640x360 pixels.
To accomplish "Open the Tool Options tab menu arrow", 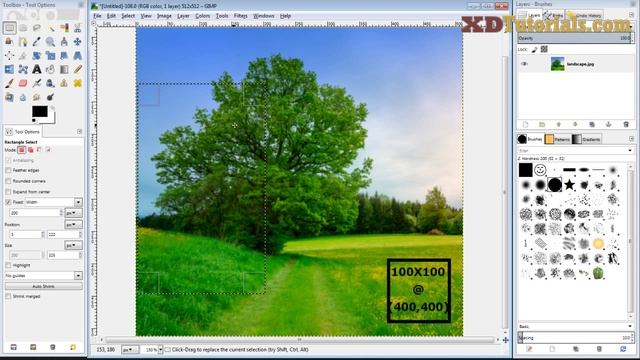I will [x=79, y=131].
